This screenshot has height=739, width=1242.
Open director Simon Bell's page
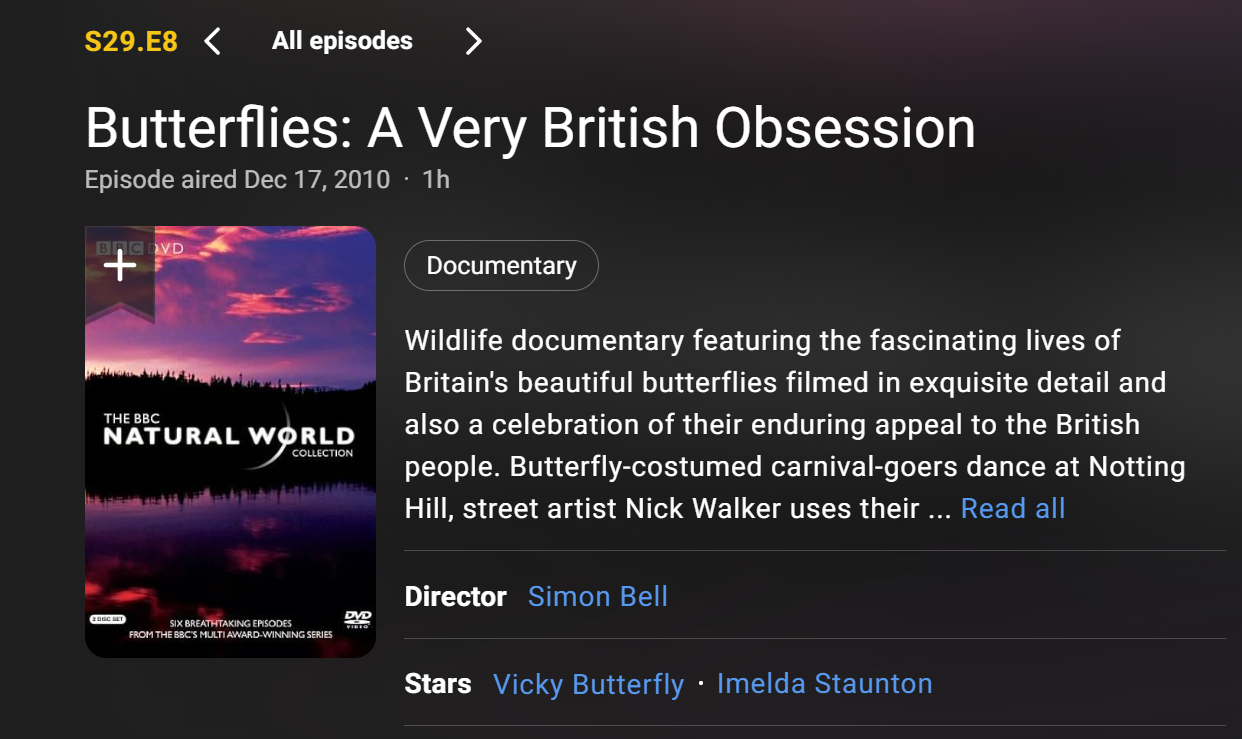coord(598,596)
